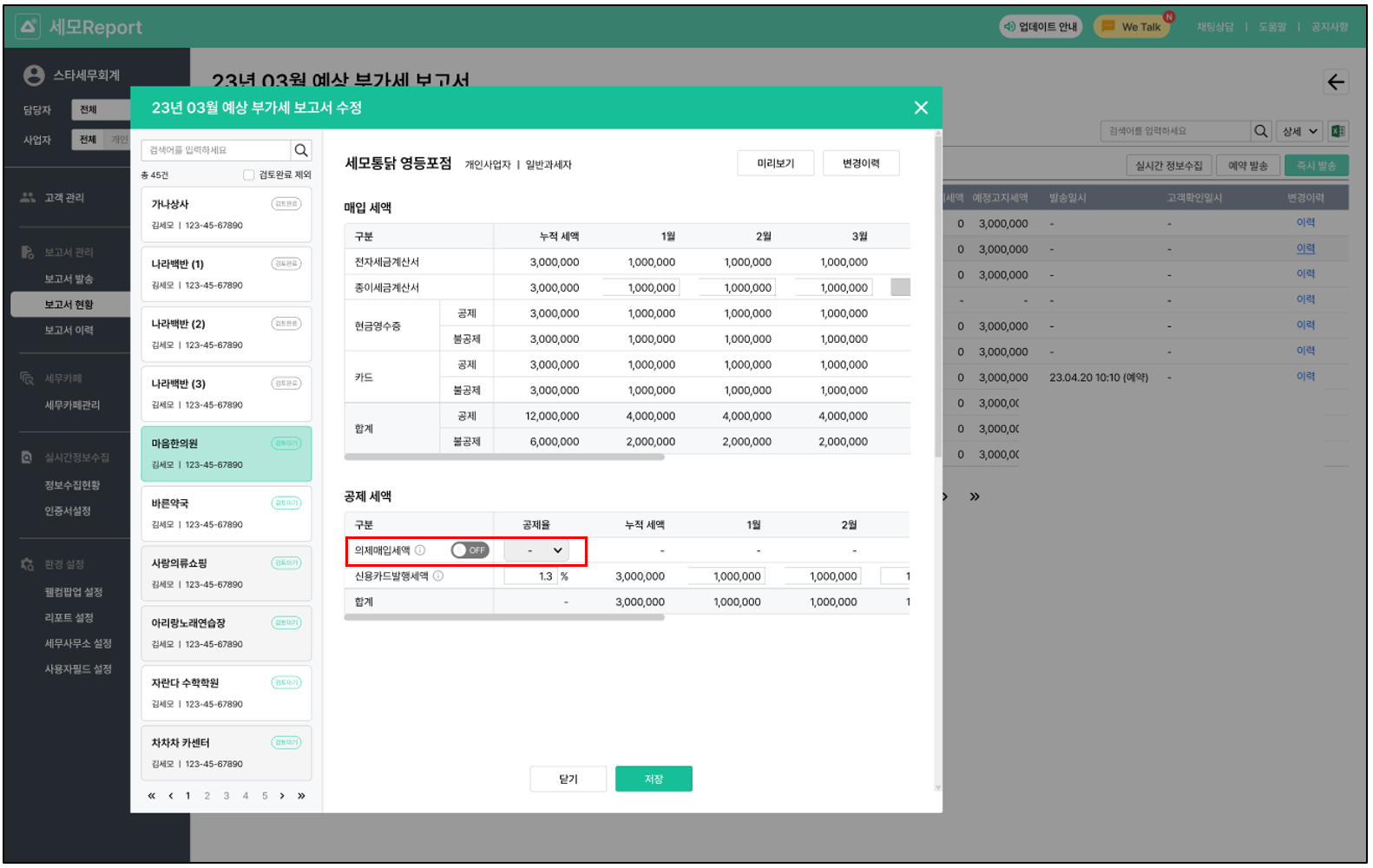Check the 검토완료 제외 checkbox
Viewport: 1373px width, 868px height.
249,174
